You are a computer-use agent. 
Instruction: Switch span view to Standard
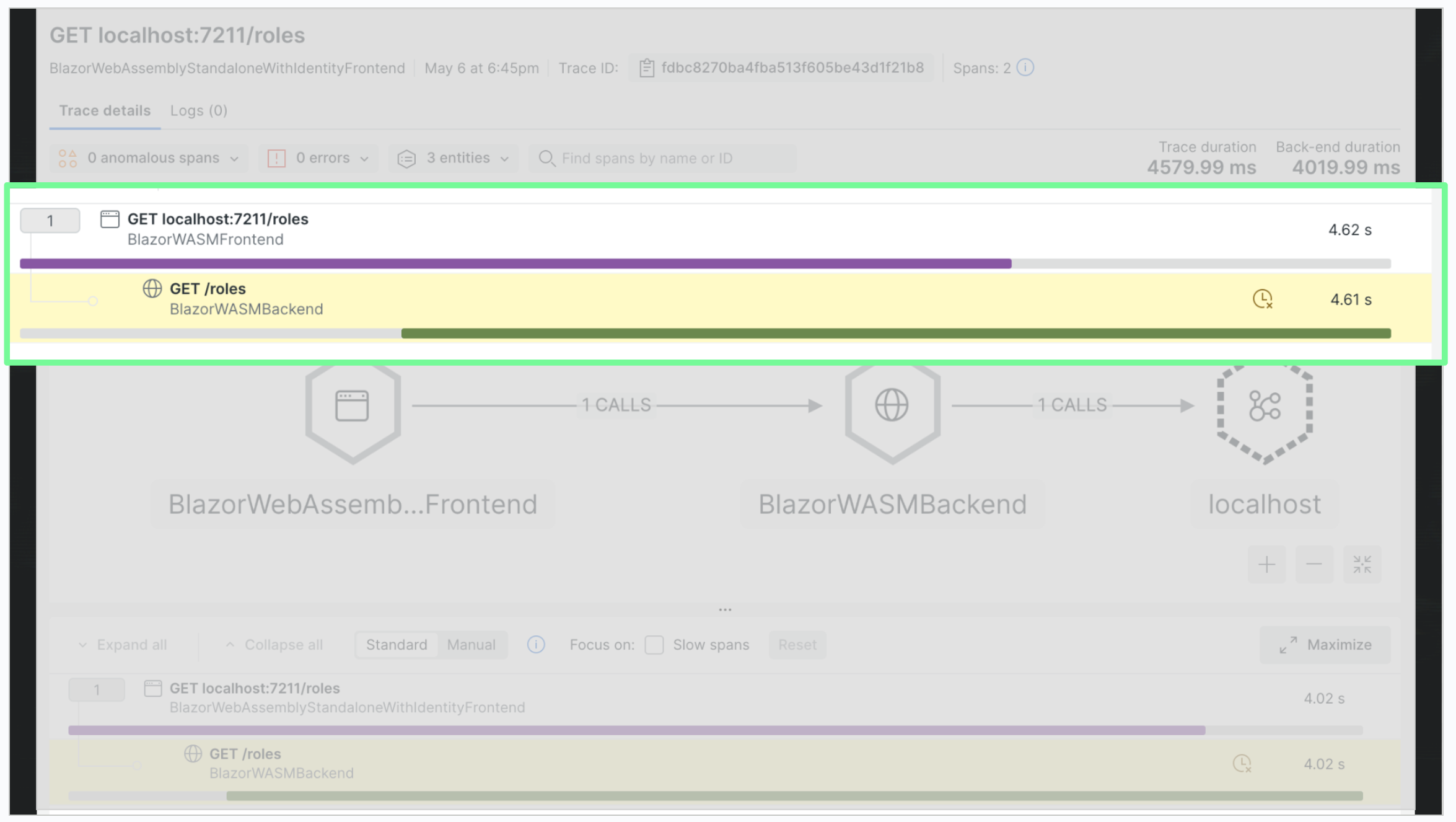(x=397, y=645)
